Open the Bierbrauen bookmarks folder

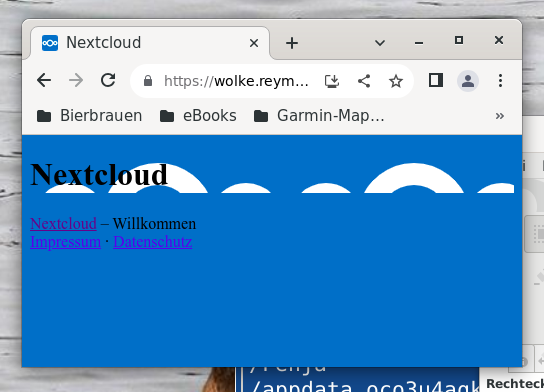[x=90, y=116]
